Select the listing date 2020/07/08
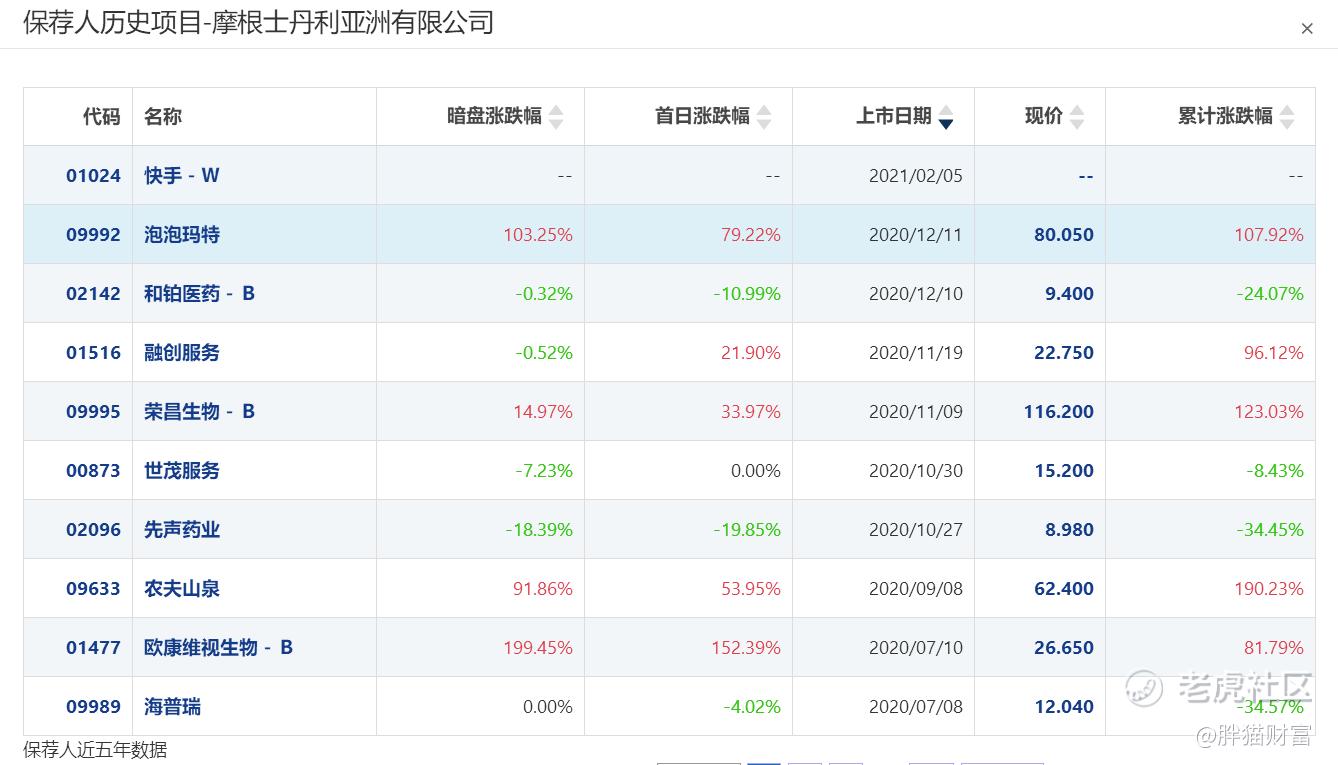 [x=916, y=707]
